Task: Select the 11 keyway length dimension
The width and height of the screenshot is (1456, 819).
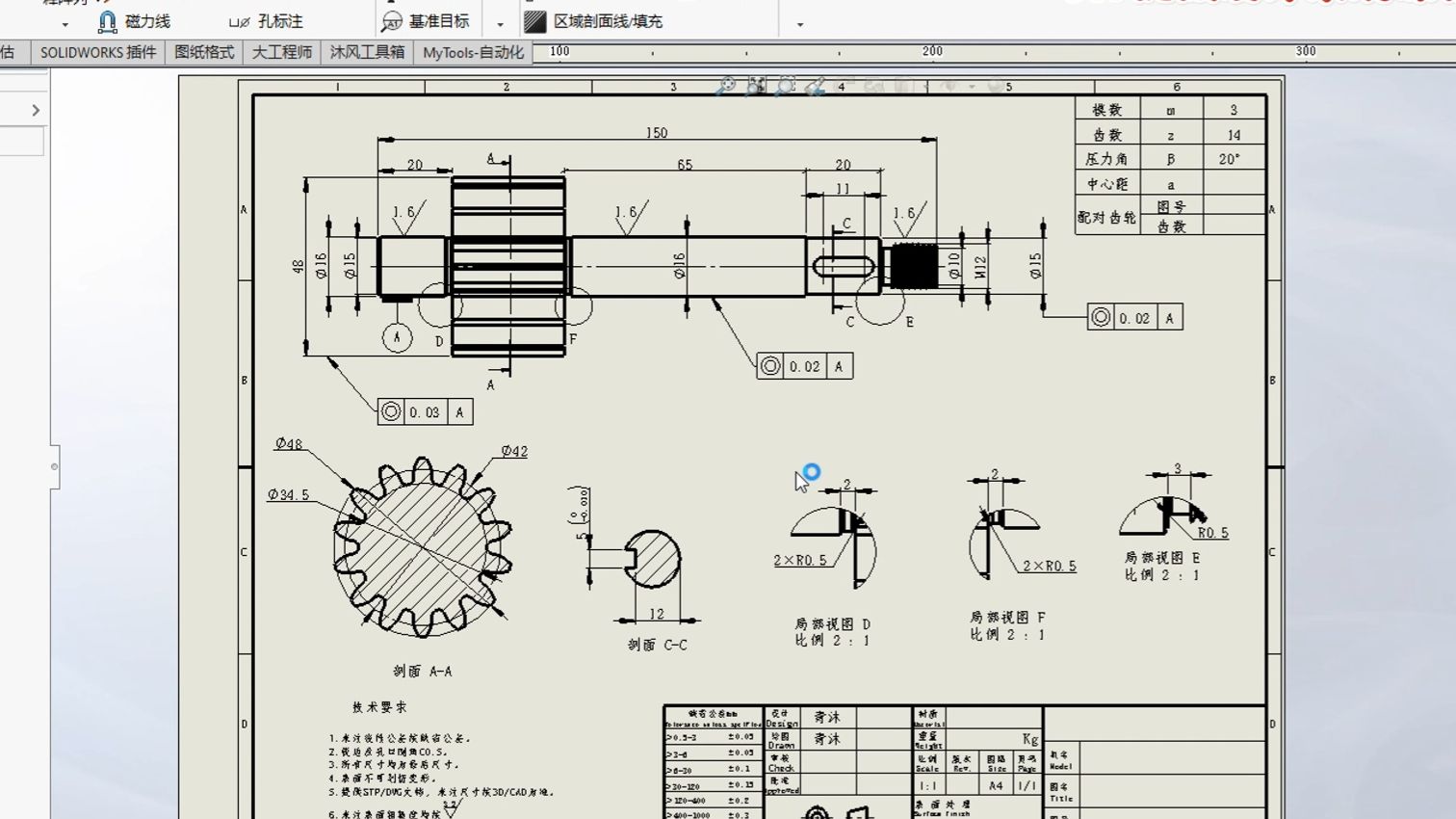Action: (x=843, y=189)
